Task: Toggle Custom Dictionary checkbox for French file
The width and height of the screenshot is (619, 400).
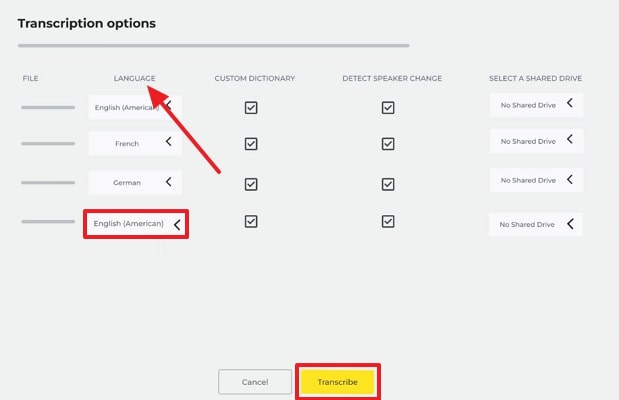Action: click(x=251, y=144)
